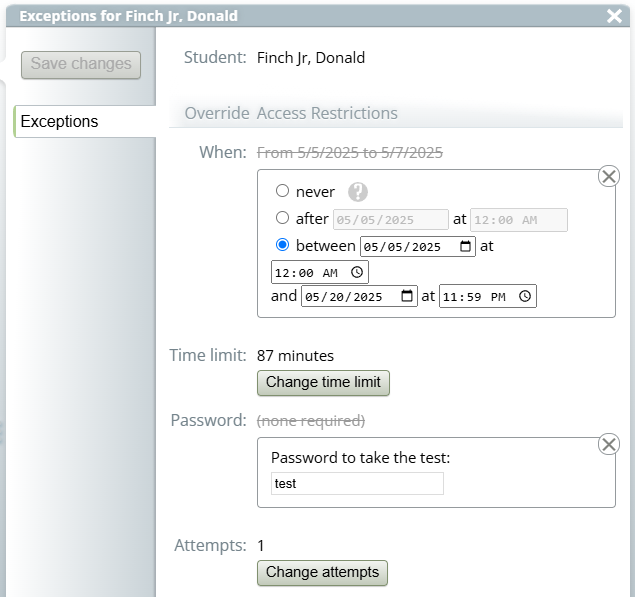Screen dimensions: 635x597
Task: Select the never radio option
Action: (x=282, y=191)
